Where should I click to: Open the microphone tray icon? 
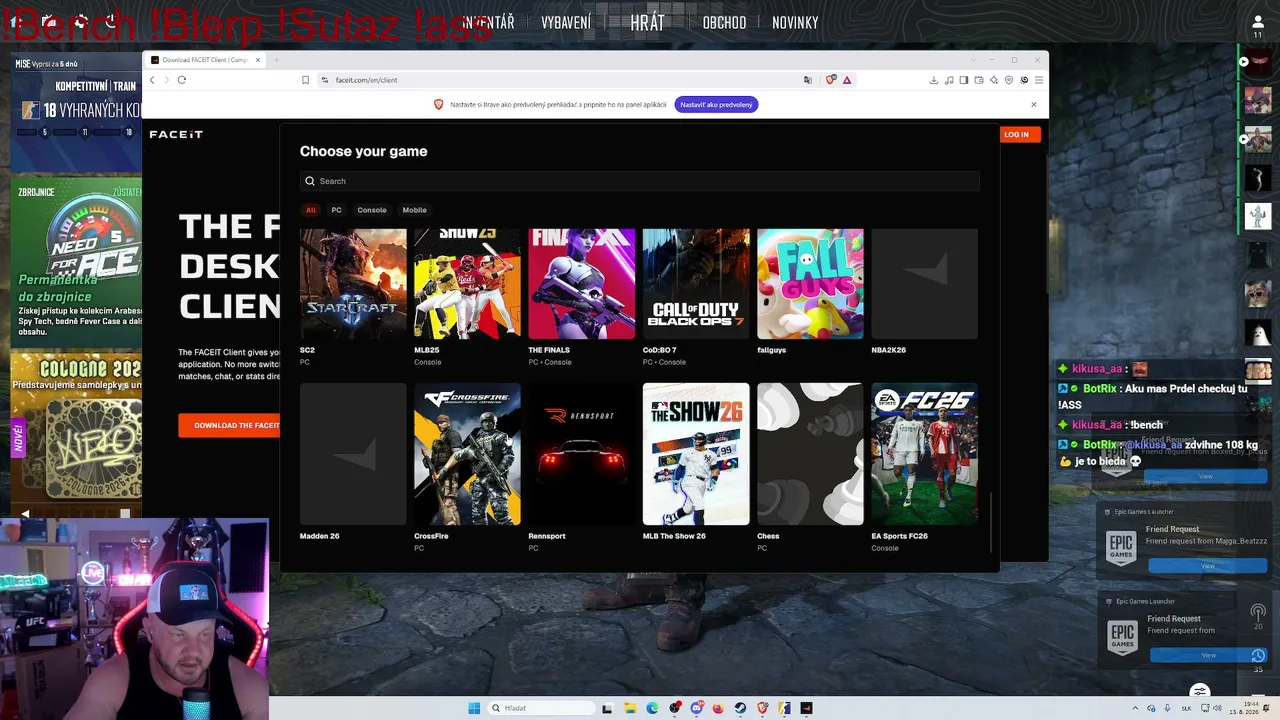pyautogui.click(x=1167, y=708)
